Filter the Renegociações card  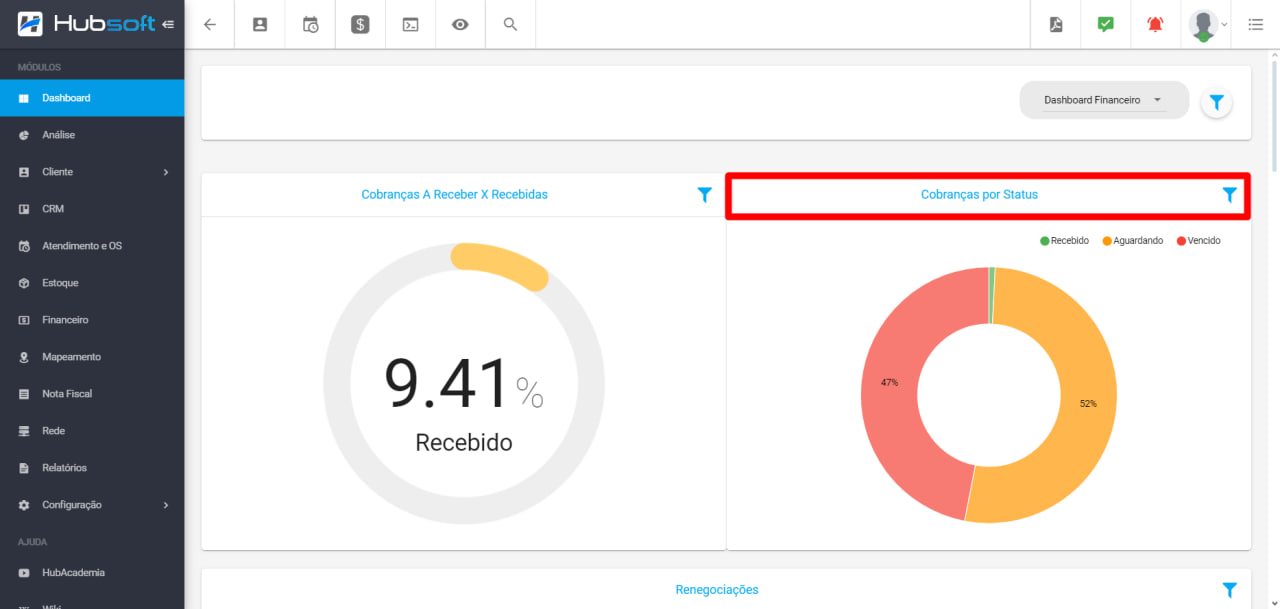click(1230, 590)
